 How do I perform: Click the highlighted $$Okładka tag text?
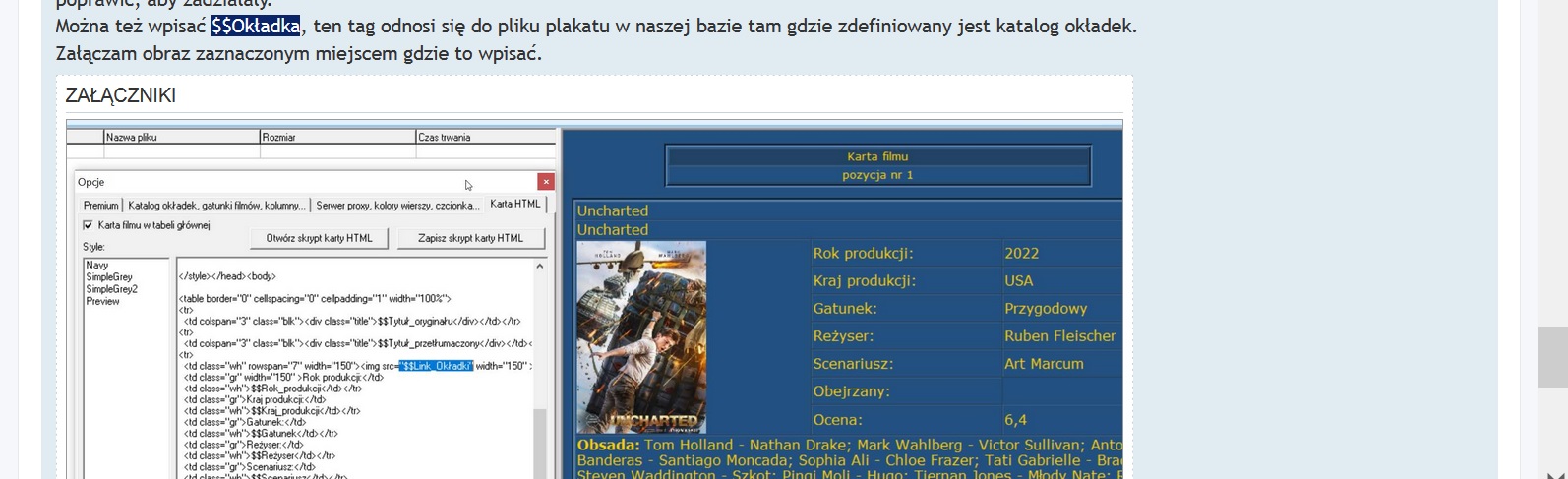(256, 26)
